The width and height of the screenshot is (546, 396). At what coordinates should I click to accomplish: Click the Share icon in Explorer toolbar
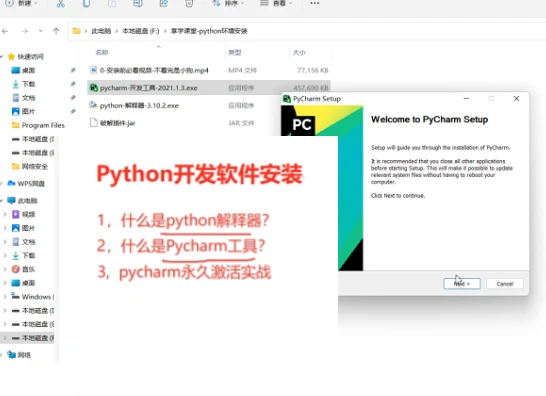tap(164, 3)
